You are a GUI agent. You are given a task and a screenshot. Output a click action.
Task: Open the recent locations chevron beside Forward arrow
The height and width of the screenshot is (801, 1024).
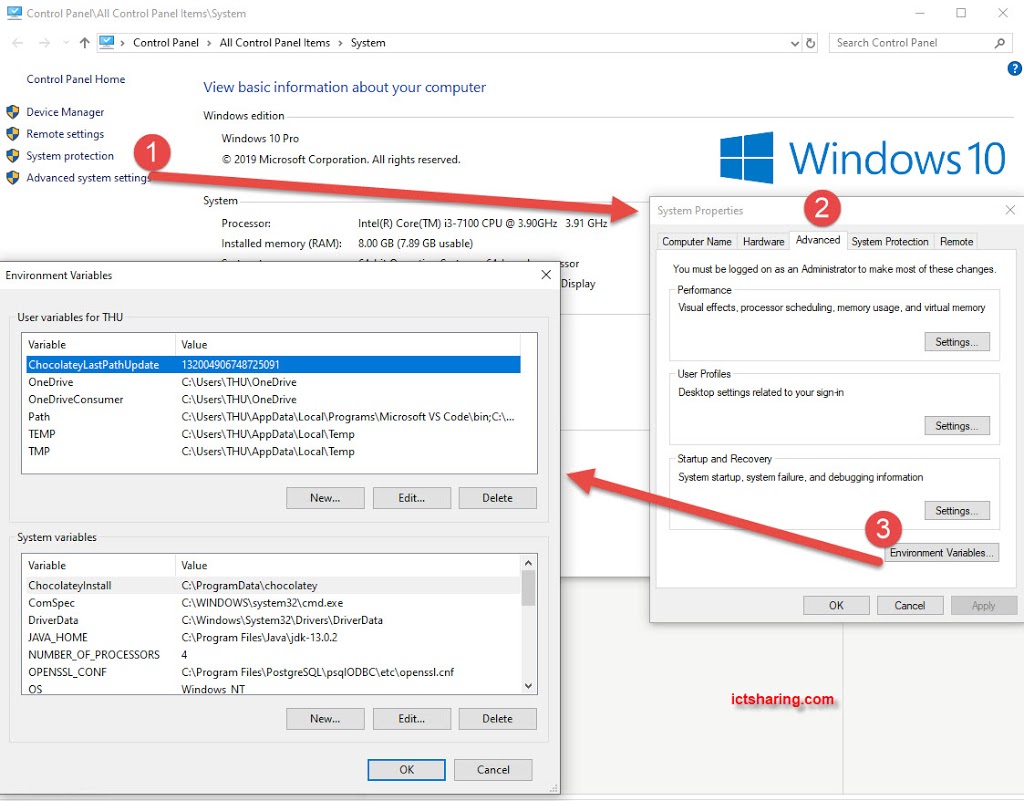click(66, 43)
